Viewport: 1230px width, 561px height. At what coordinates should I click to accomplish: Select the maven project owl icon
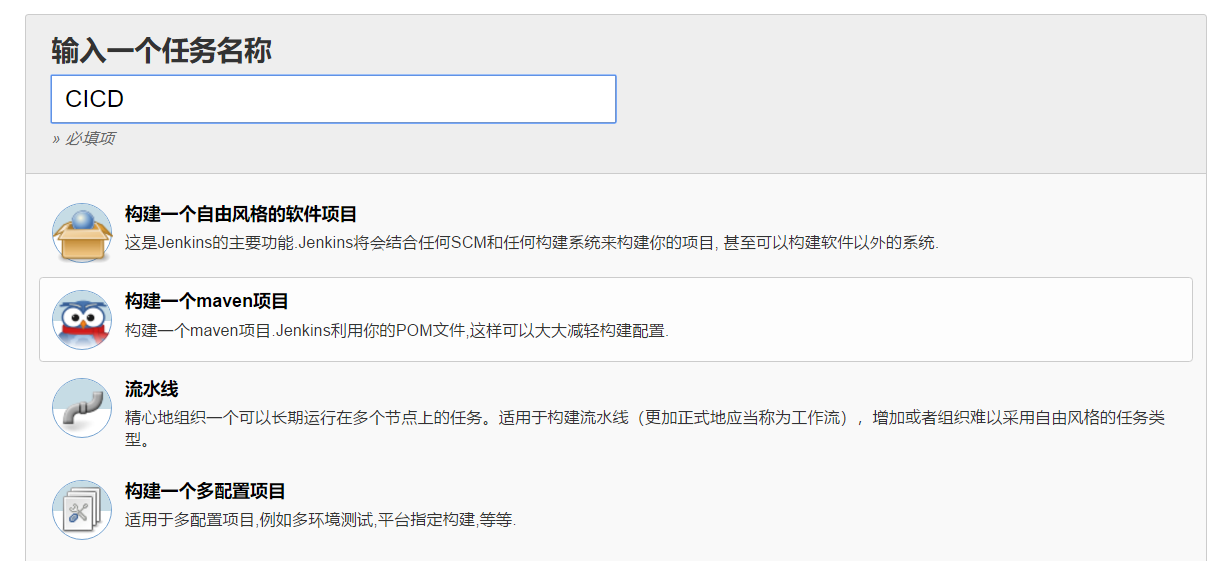[82, 320]
